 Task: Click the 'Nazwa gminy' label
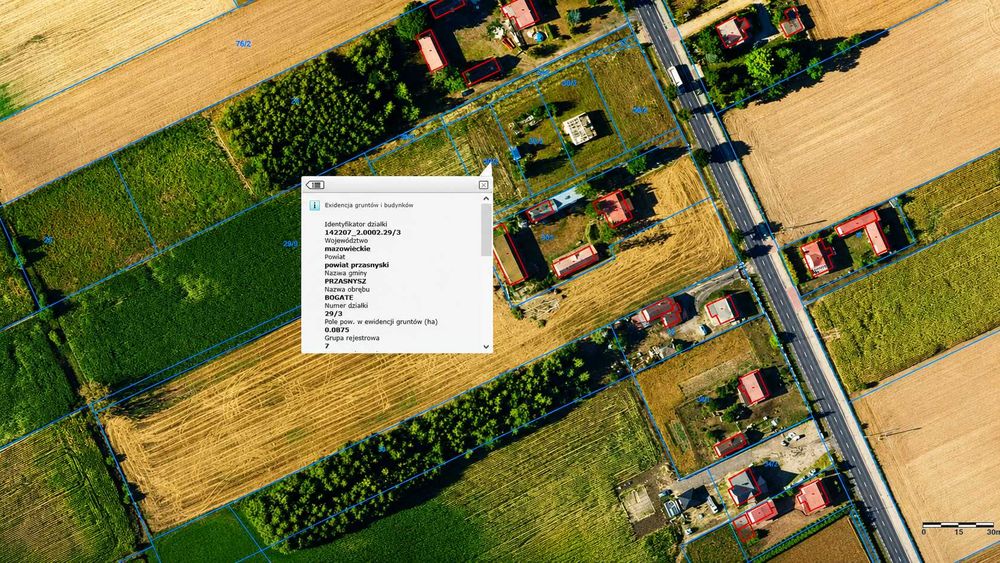point(346,273)
